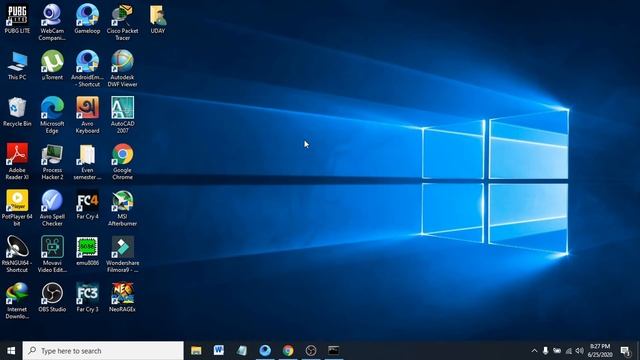Image resolution: width=640 pixels, height=360 pixels.
Task: Open the console window taskbar icon
Action: point(333,351)
